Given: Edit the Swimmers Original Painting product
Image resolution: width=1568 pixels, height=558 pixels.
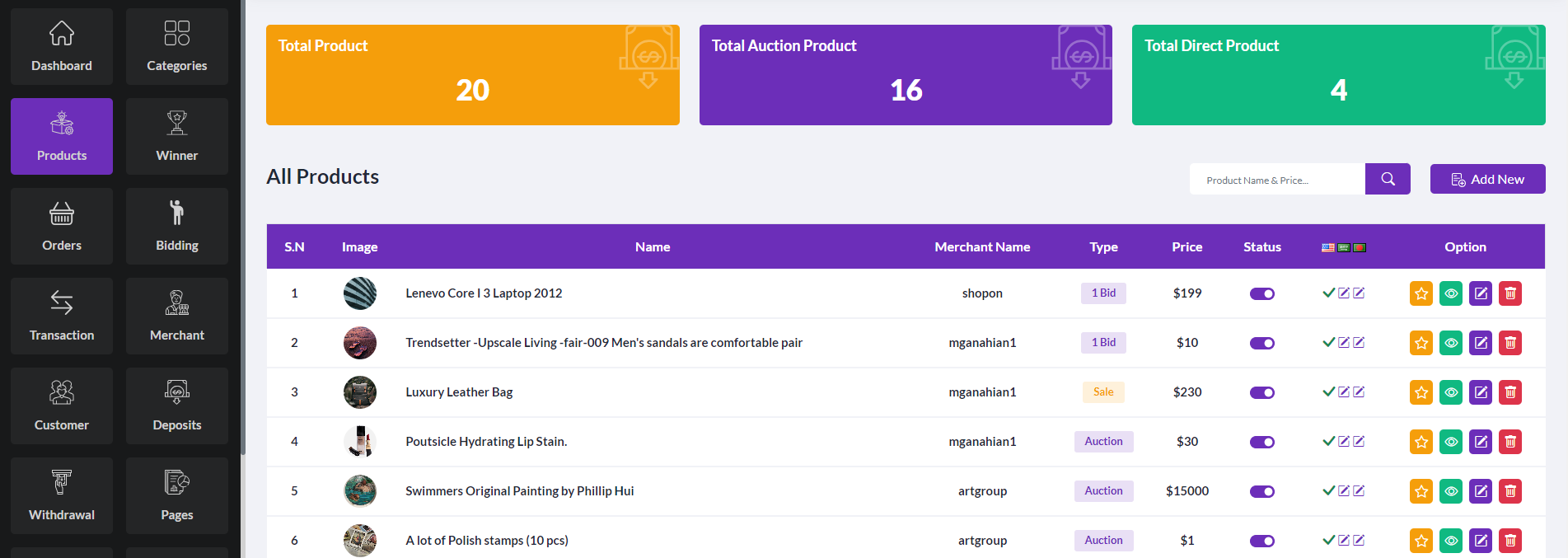Looking at the screenshot, I should click(x=1481, y=491).
